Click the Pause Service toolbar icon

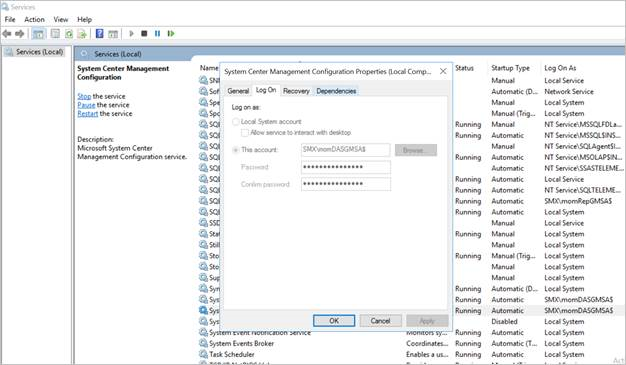[157, 34]
